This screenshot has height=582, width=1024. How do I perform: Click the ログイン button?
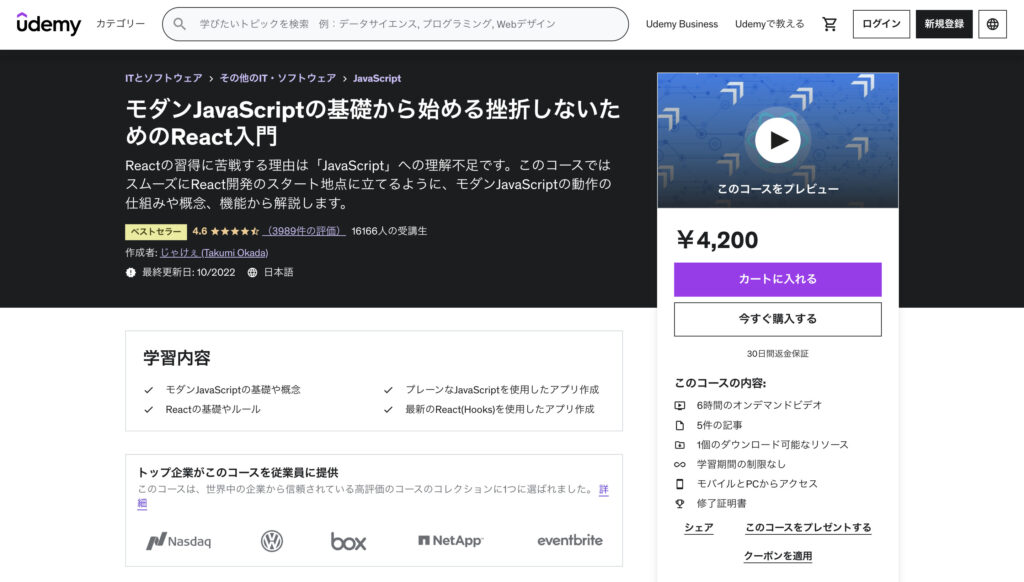[x=881, y=24]
